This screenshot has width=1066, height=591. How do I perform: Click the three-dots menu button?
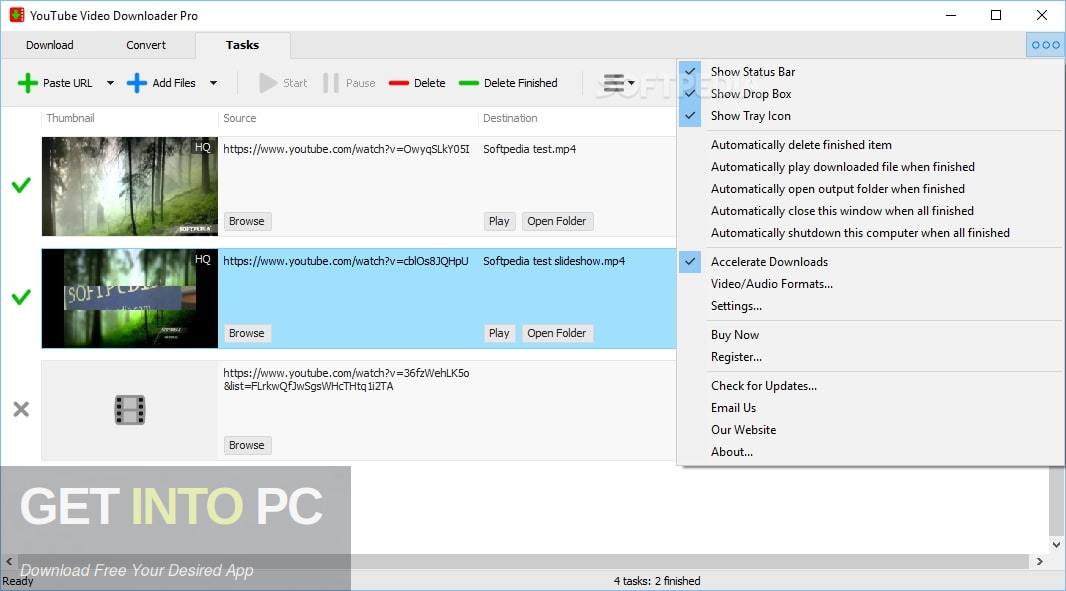point(1045,45)
